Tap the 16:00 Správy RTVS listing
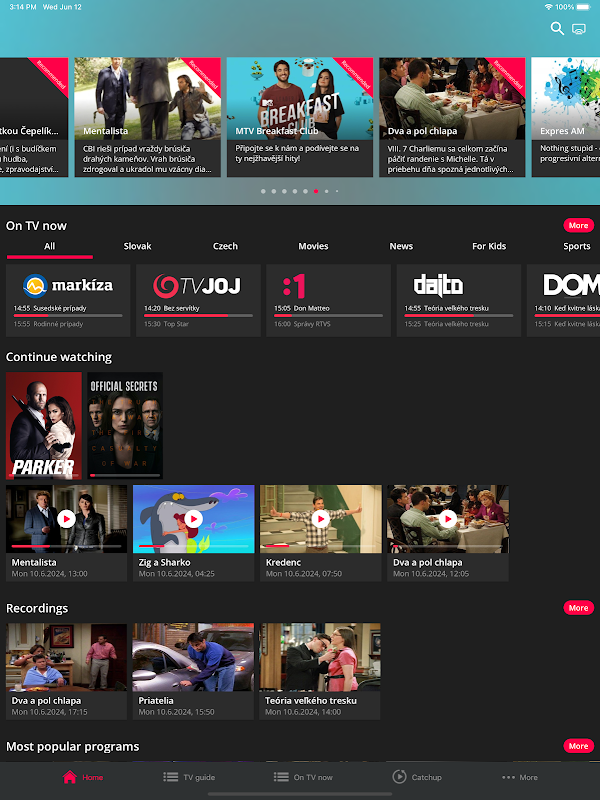Viewport: 600px width, 800px height. pos(303,324)
